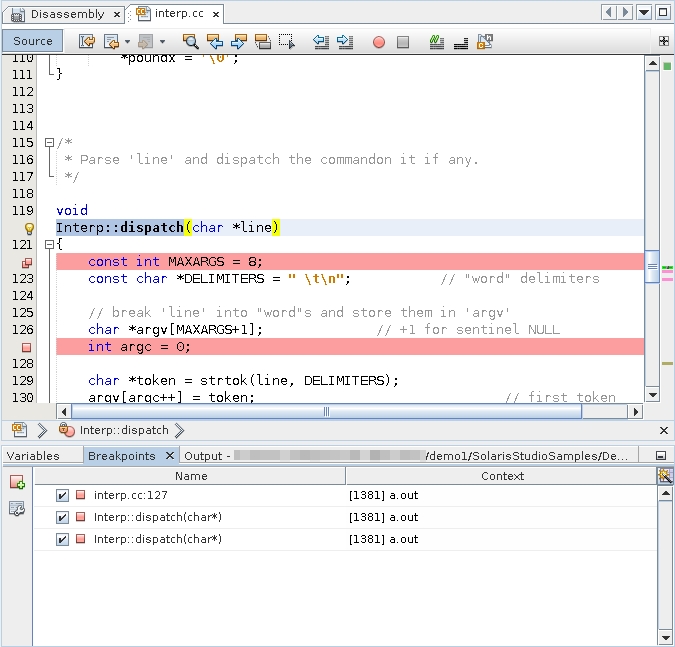Click the change visible columns icon

tap(665, 476)
